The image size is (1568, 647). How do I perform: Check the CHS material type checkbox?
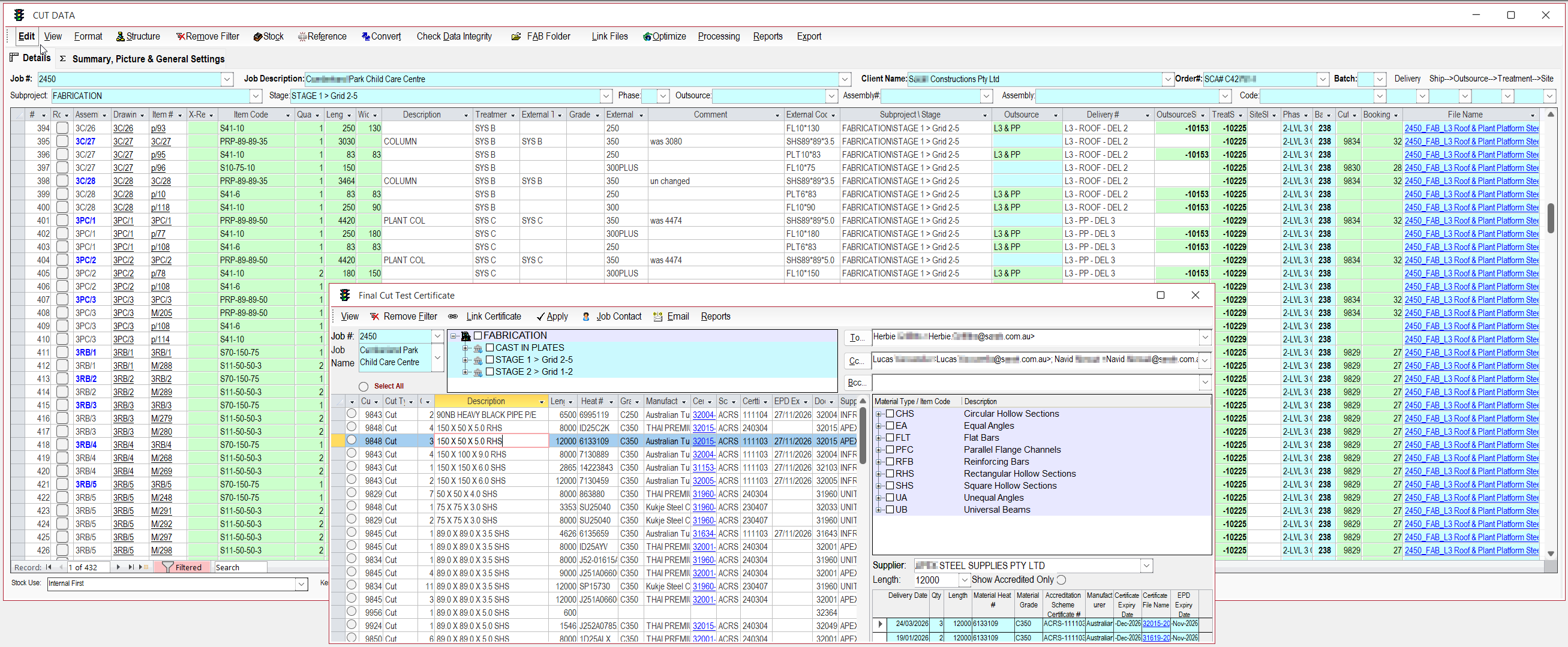pyautogui.click(x=890, y=414)
